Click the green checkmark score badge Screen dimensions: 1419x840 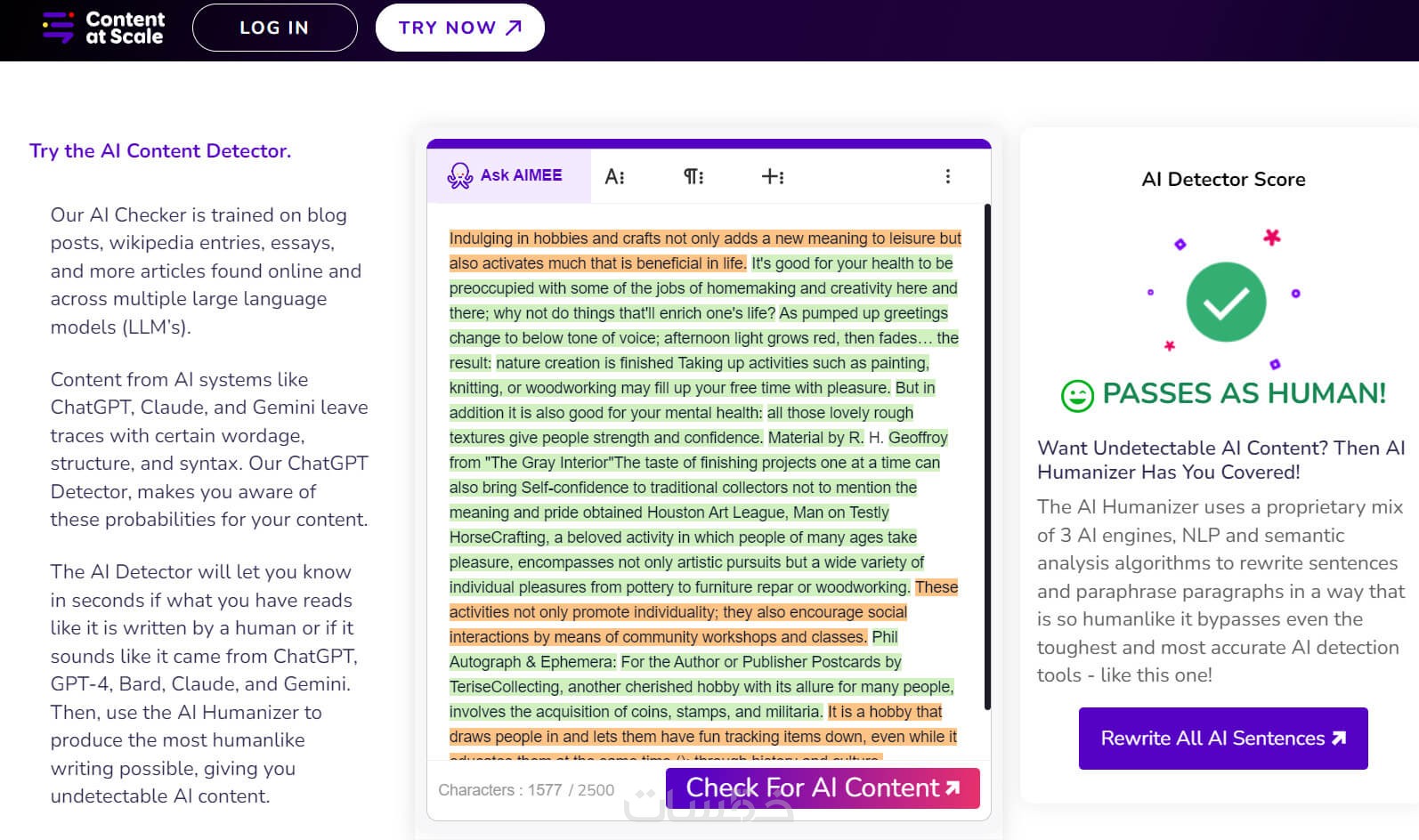[x=1226, y=302]
